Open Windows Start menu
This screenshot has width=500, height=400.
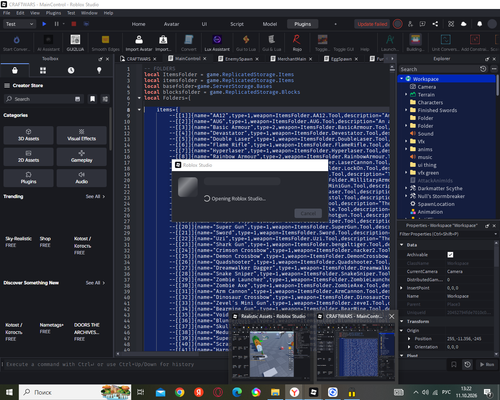click(x=9, y=392)
